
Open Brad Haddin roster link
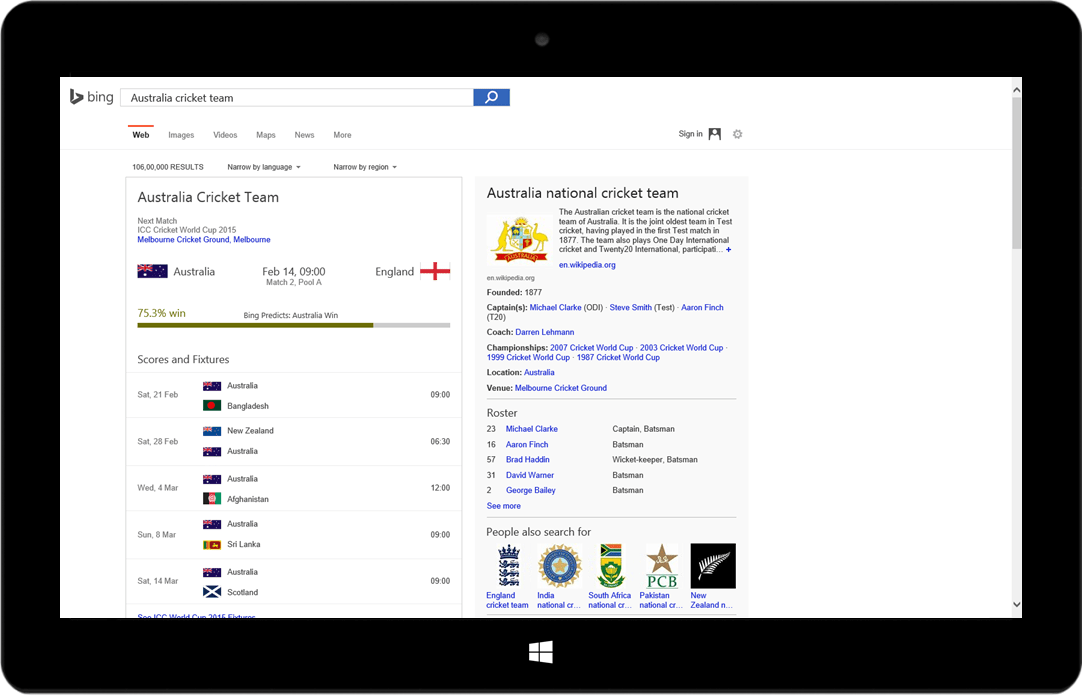point(528,459)
